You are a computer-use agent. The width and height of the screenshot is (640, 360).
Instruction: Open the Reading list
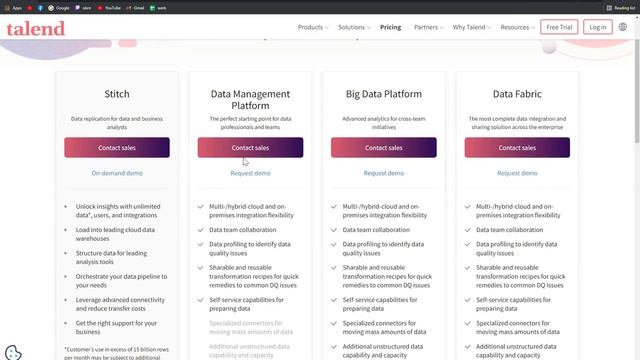[620, 8]
